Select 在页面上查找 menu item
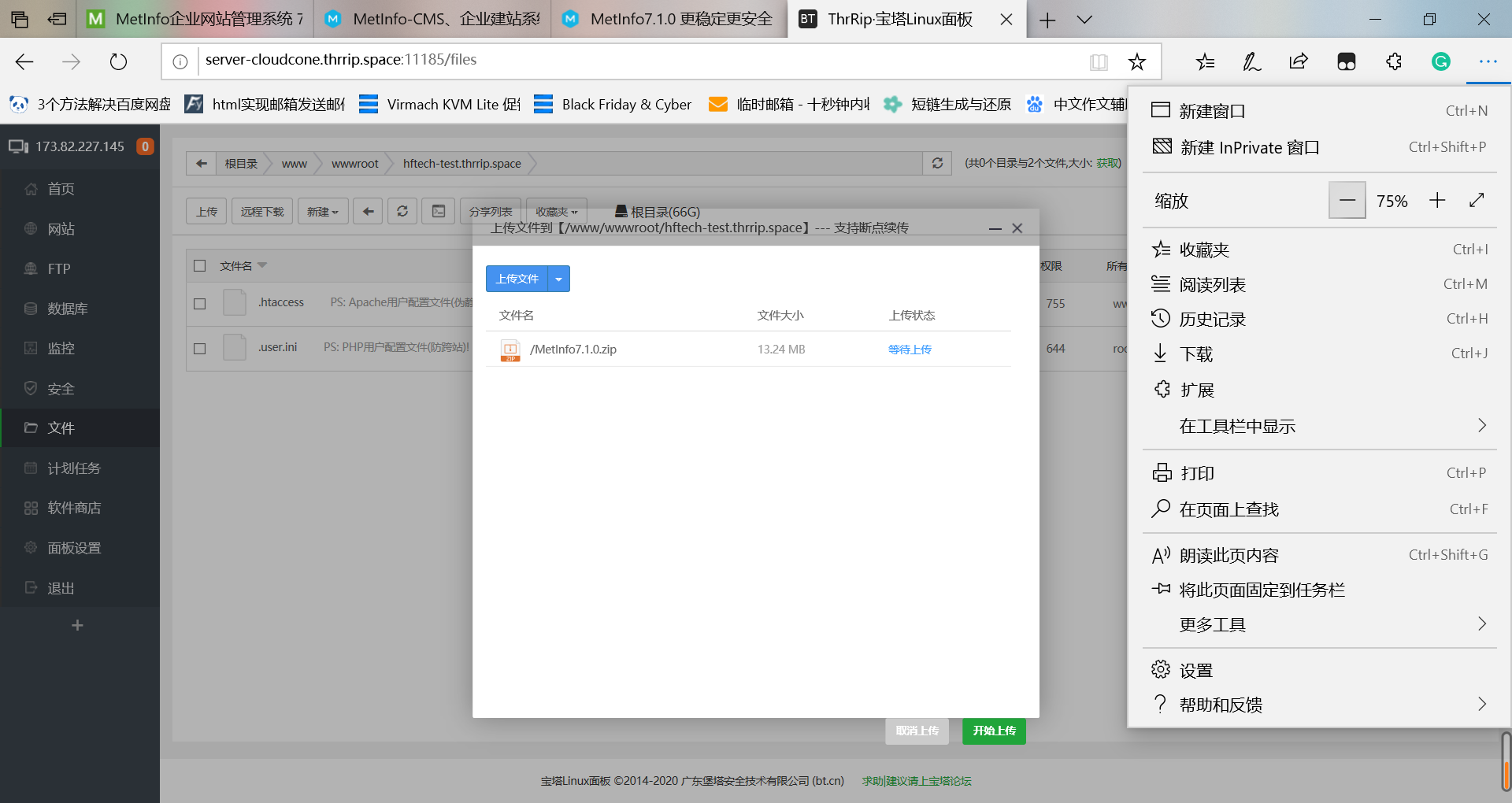1512x803 pixels. 1319,509
